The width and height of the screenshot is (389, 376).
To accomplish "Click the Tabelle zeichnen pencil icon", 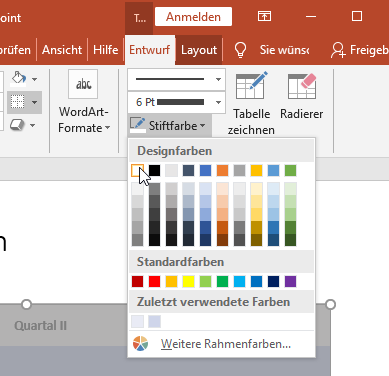I will 251,85.
